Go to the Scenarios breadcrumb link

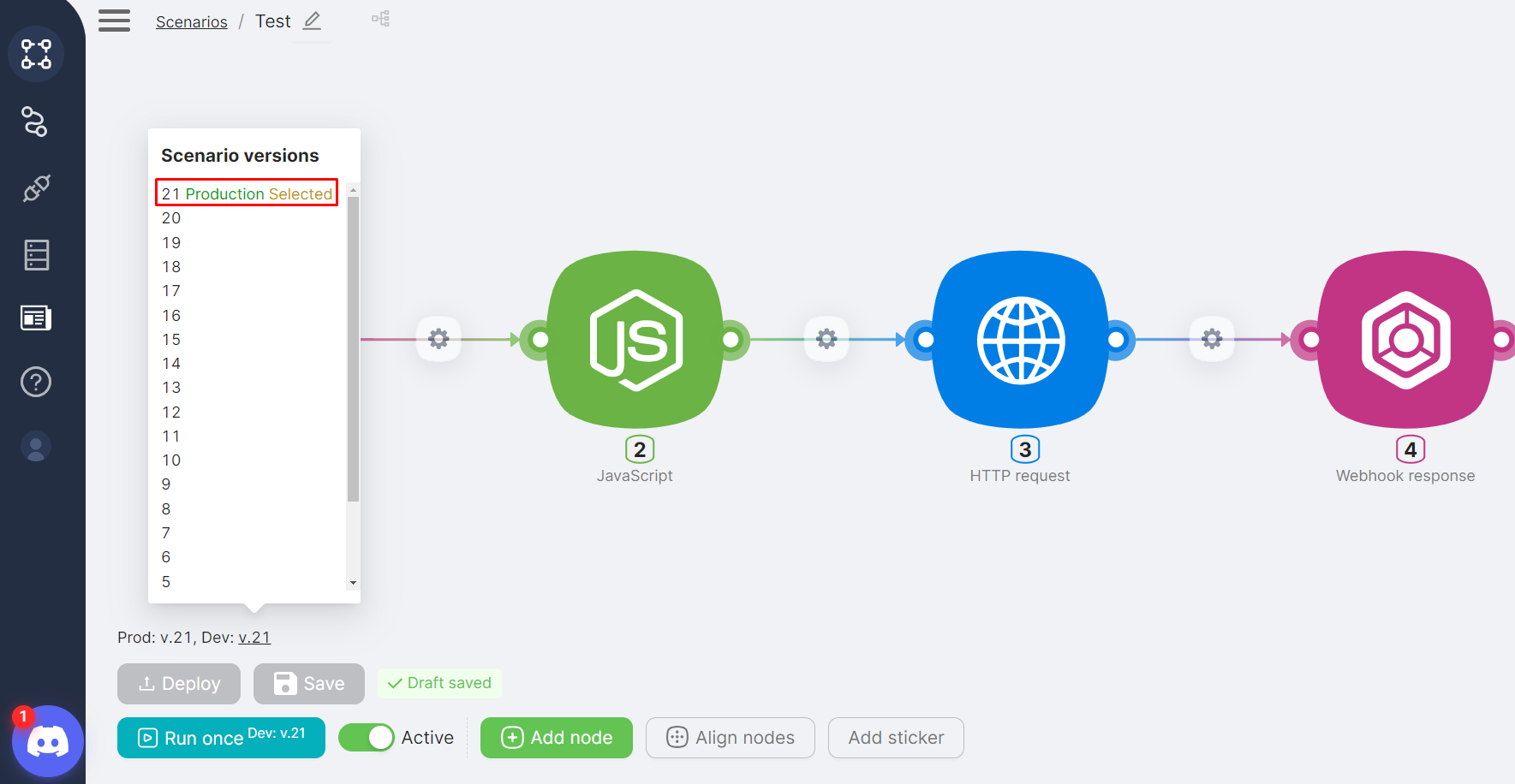pyautogui.click(x=192, y=22)
